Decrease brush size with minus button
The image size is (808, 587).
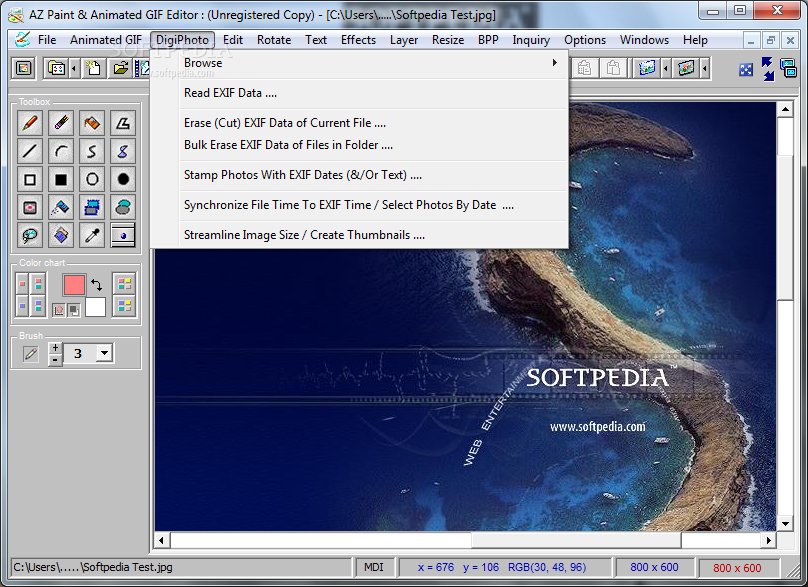pyautogui.click(x=55, y=360)
